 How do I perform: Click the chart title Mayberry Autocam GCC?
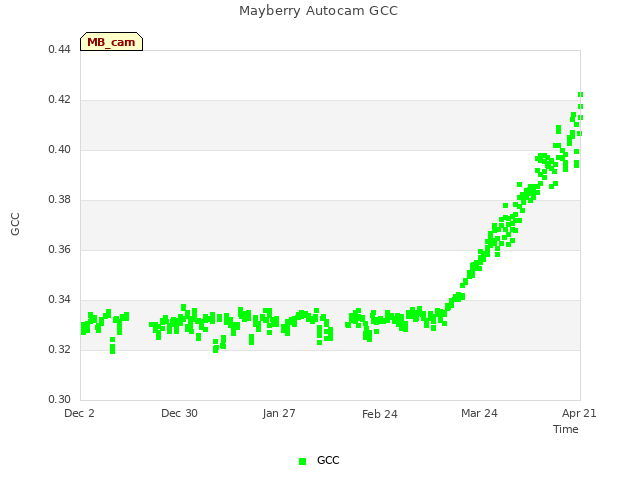tap(318, 11)
